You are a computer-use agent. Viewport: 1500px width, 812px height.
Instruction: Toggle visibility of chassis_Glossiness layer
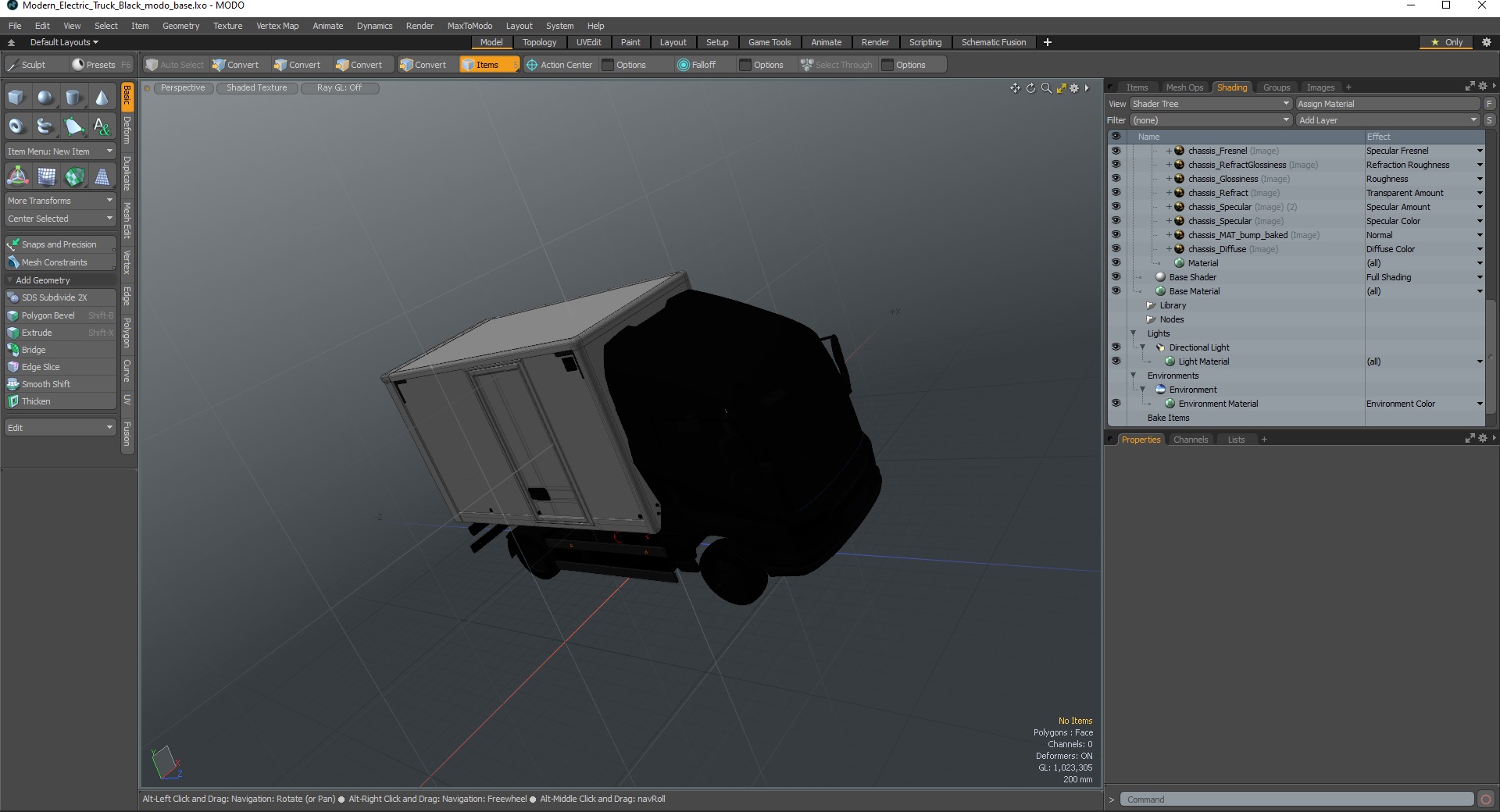(x=1116, y=179)
